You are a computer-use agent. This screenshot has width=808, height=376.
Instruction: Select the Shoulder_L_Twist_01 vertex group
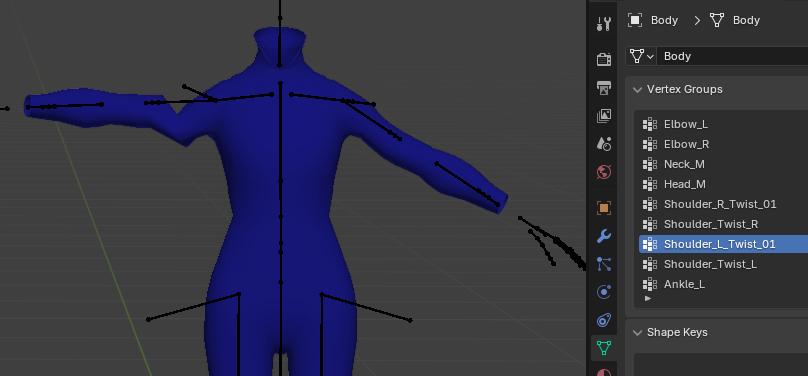(723, 244)
